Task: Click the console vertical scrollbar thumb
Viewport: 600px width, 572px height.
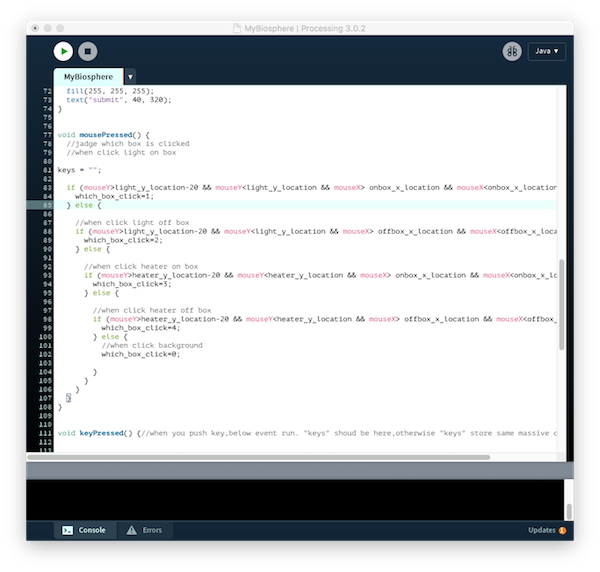Action: [569, 512]
